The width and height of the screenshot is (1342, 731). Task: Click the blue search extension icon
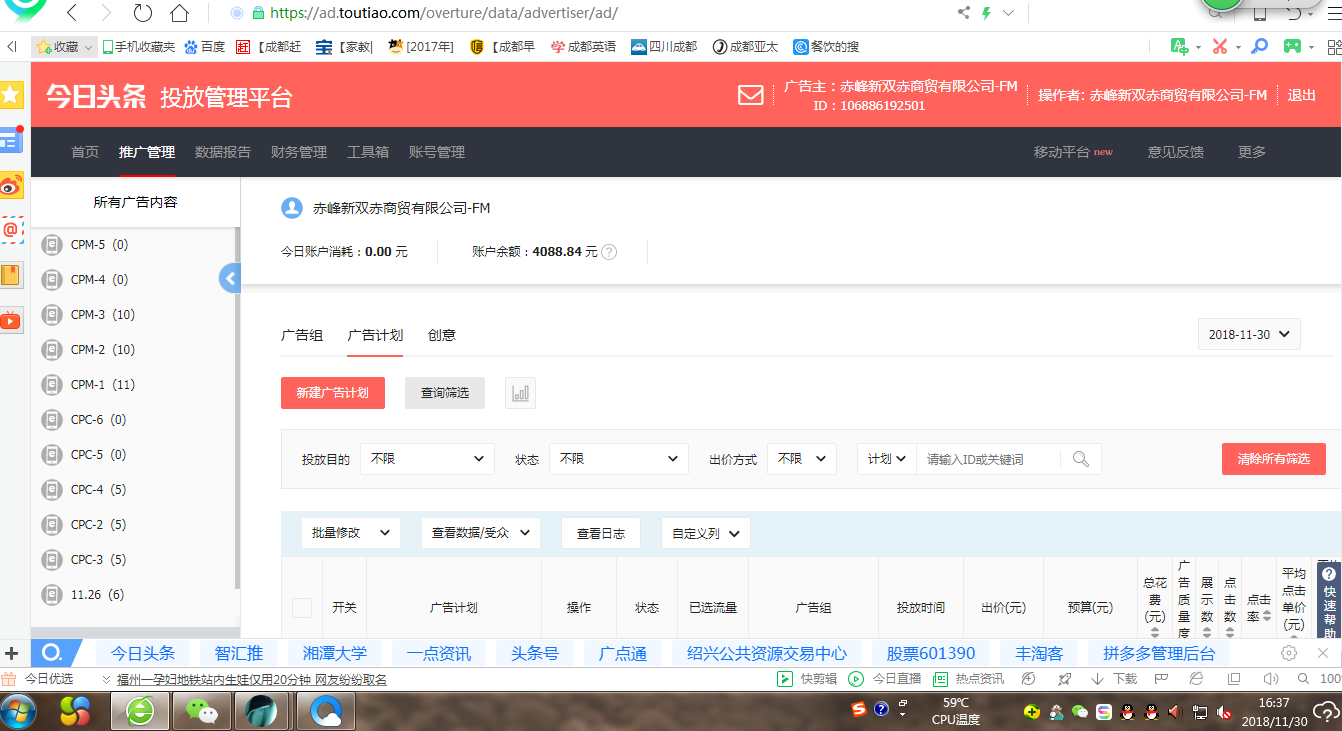pyautogui.click(x=1260, y=46)
